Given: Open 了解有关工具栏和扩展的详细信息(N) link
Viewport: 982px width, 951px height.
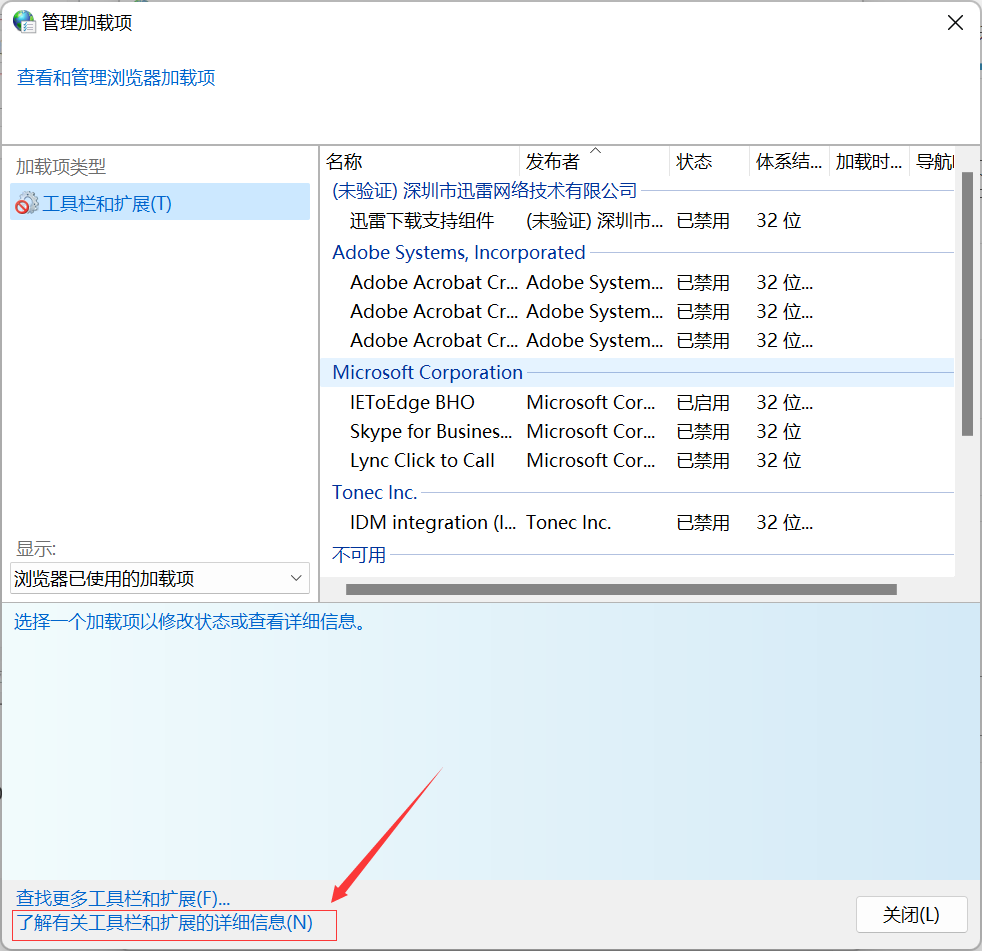Looking at the screenshot, I should click(165, 924).
